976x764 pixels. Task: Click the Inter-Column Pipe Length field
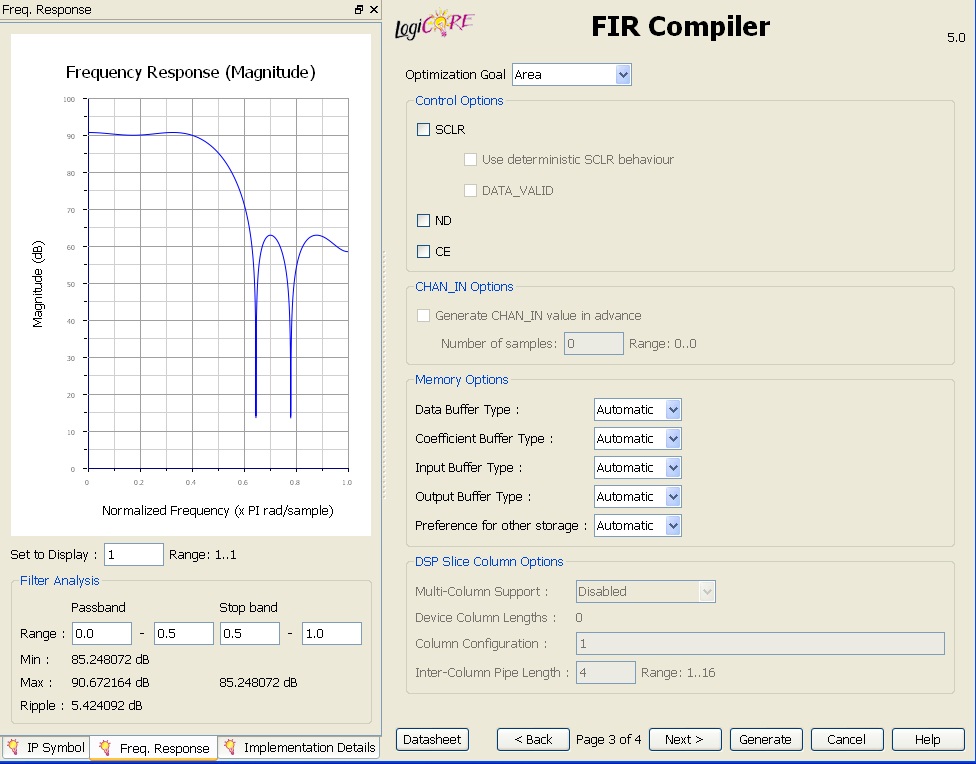click(606, 672)
